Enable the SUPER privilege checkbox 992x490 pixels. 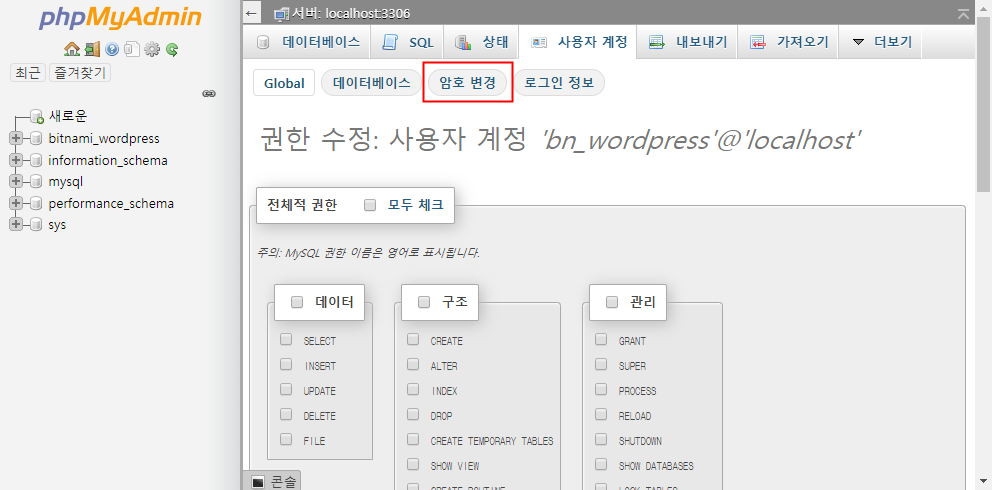point(601,364)
